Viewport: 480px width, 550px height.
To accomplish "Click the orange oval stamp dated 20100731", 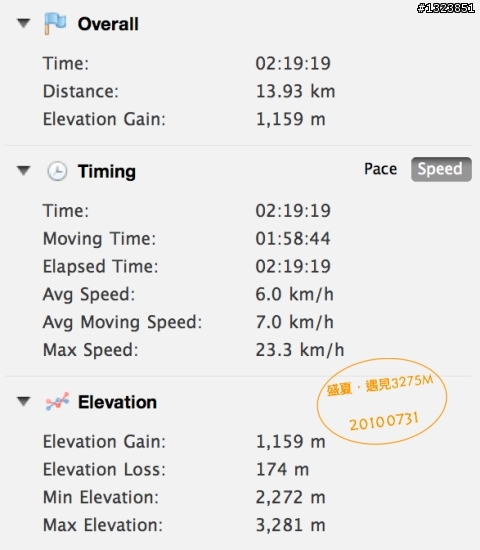I will [x=382, y=401].
